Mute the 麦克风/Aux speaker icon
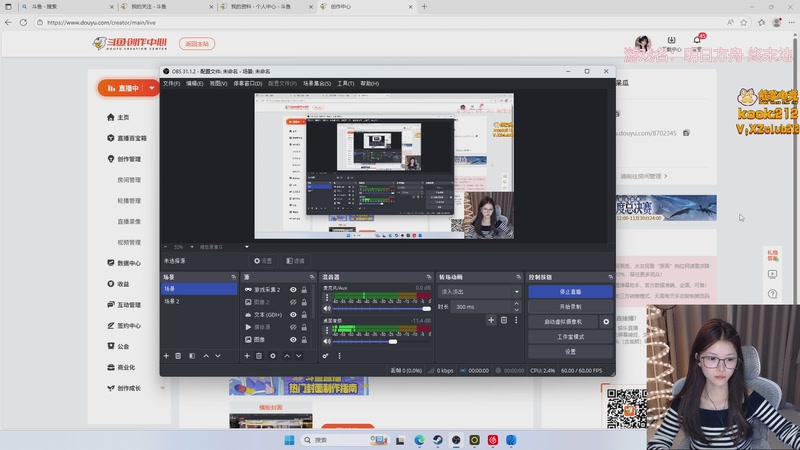800x450 pixels. [x=327, y=309]
